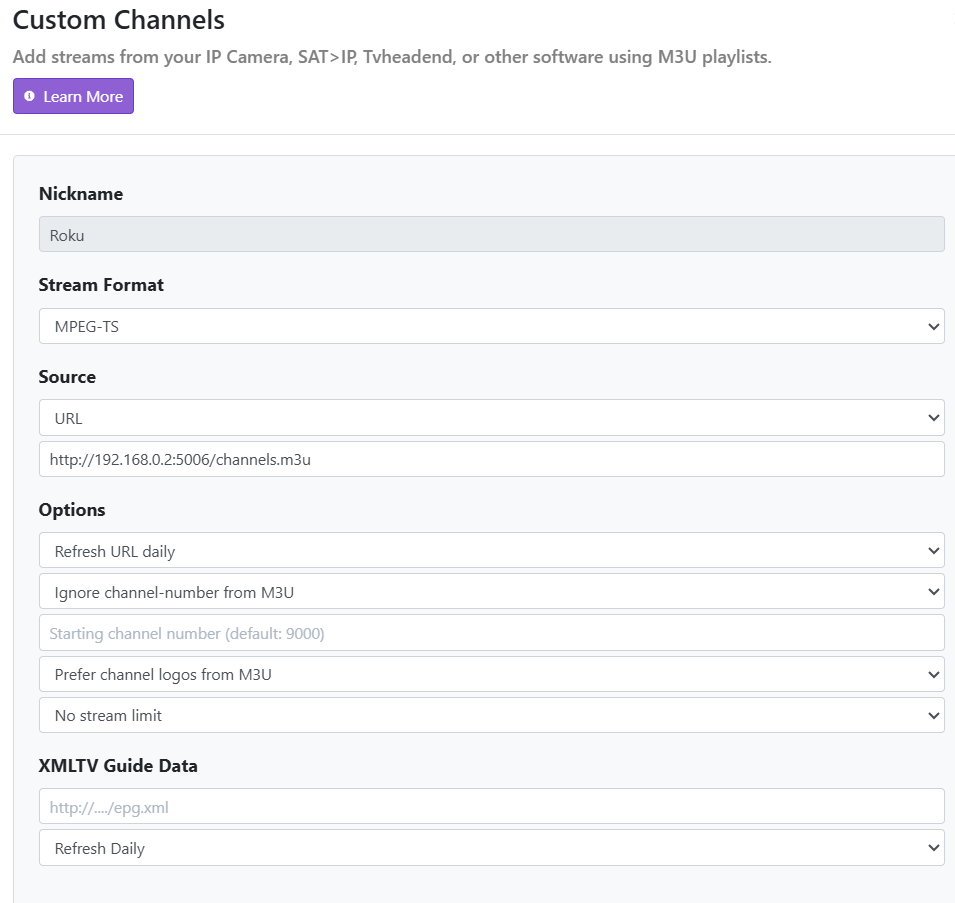This screenshot has width=955, height=903.
Task: Click the XMLTV epg.xml URL field
Action: [x=491, y=807]
